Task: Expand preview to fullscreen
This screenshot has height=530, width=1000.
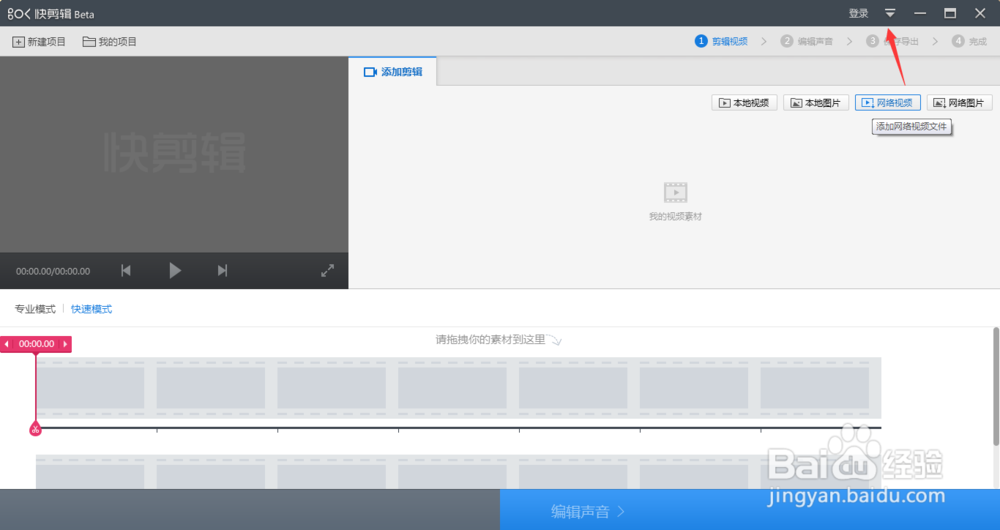Action: click(327, 270)
